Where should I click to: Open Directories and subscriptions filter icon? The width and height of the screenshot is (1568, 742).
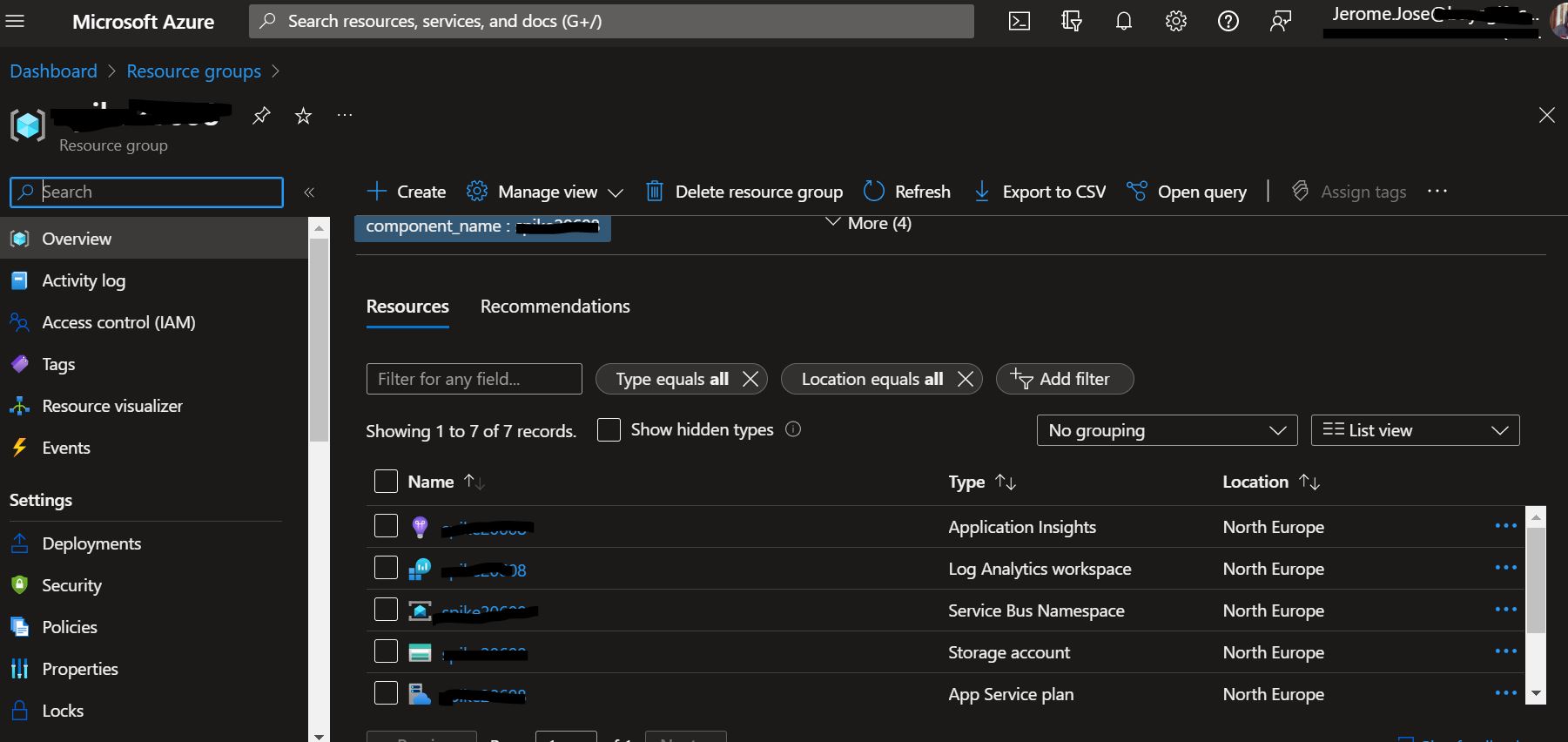coord(1072,21)
